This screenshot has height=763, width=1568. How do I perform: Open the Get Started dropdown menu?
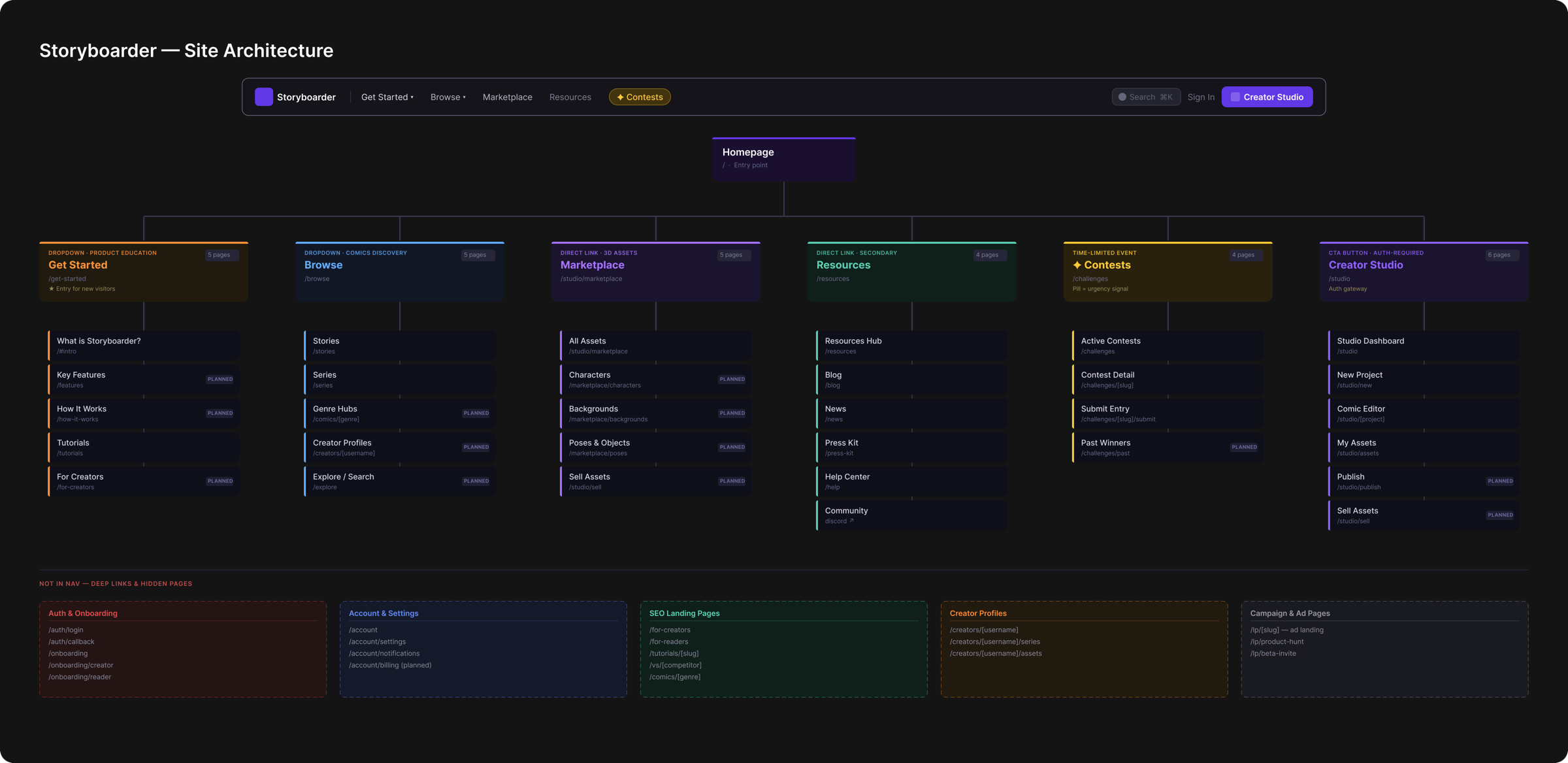pos(387,97)
